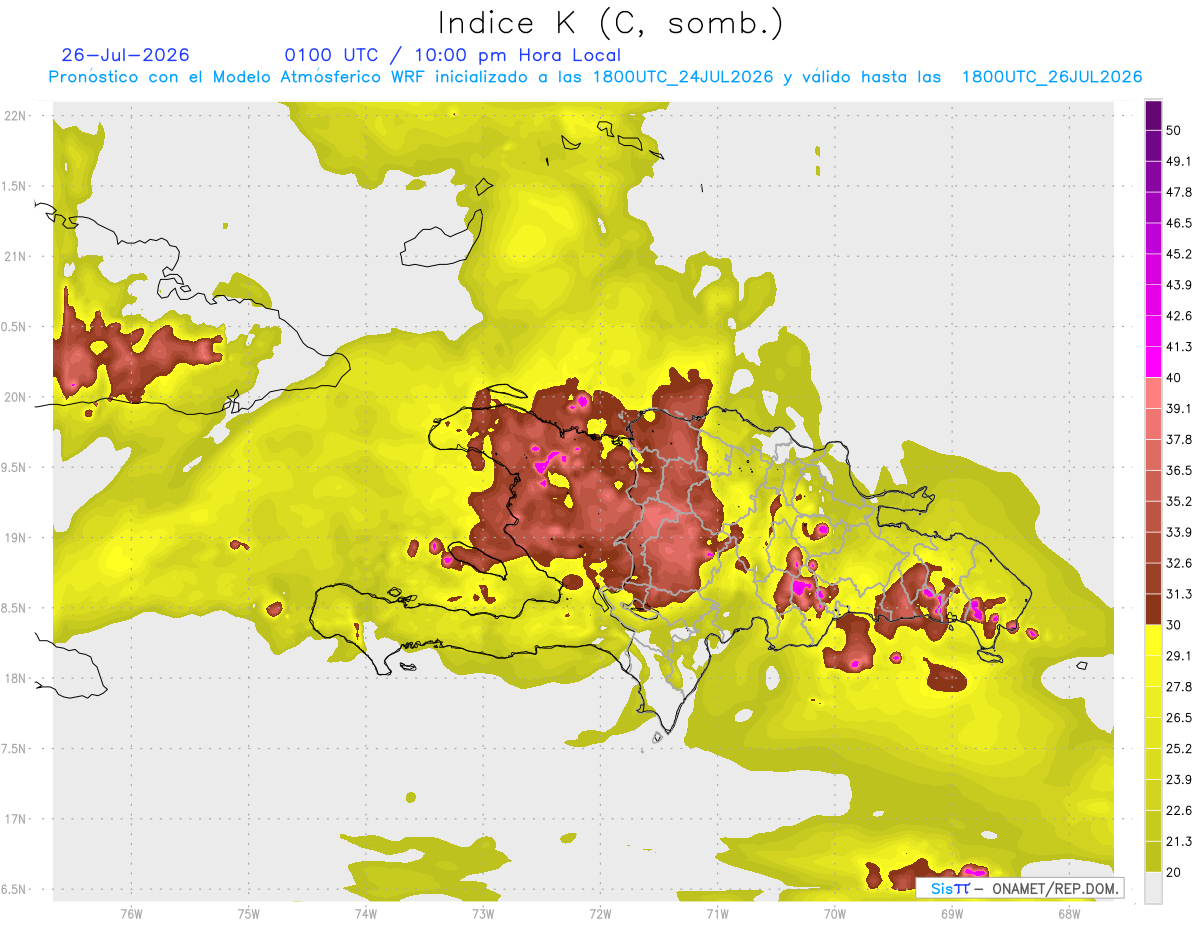1200x927 pixels.
Task: Click the time label "0100 UTC / 10:00 pm Hora Local"
Action: [453, 55]
